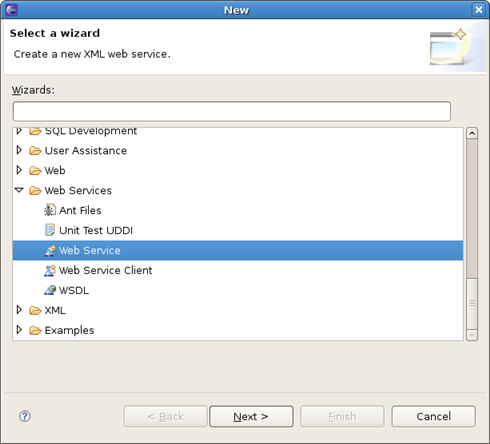Click the Web Services folder icon

pyautogui.click(x=35, y=191)
